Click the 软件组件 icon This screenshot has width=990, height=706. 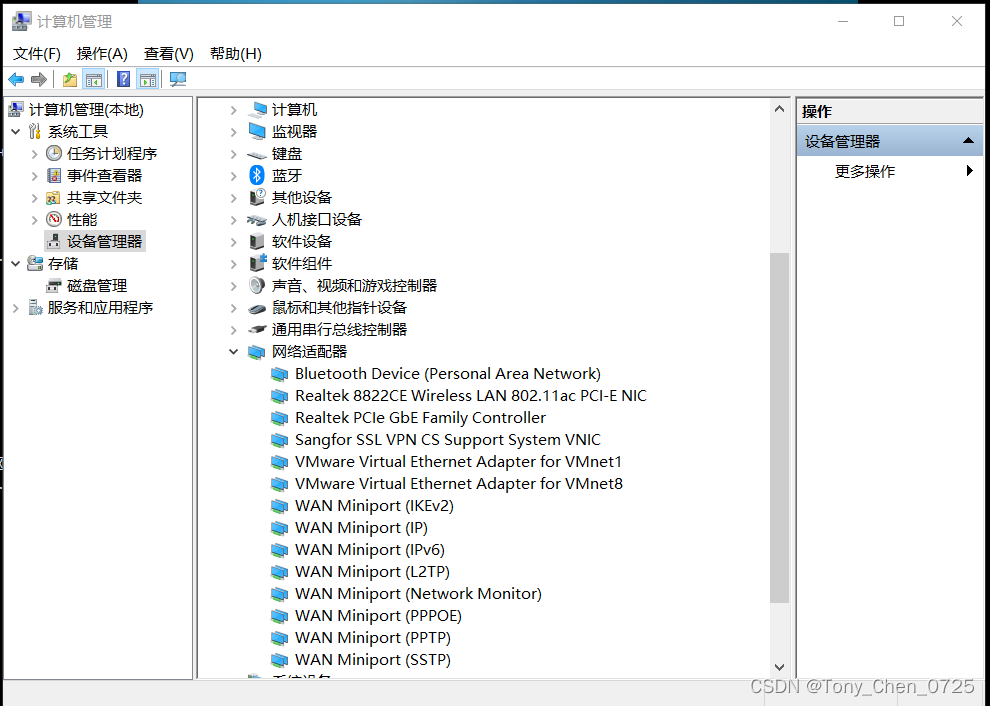point(258,263)
